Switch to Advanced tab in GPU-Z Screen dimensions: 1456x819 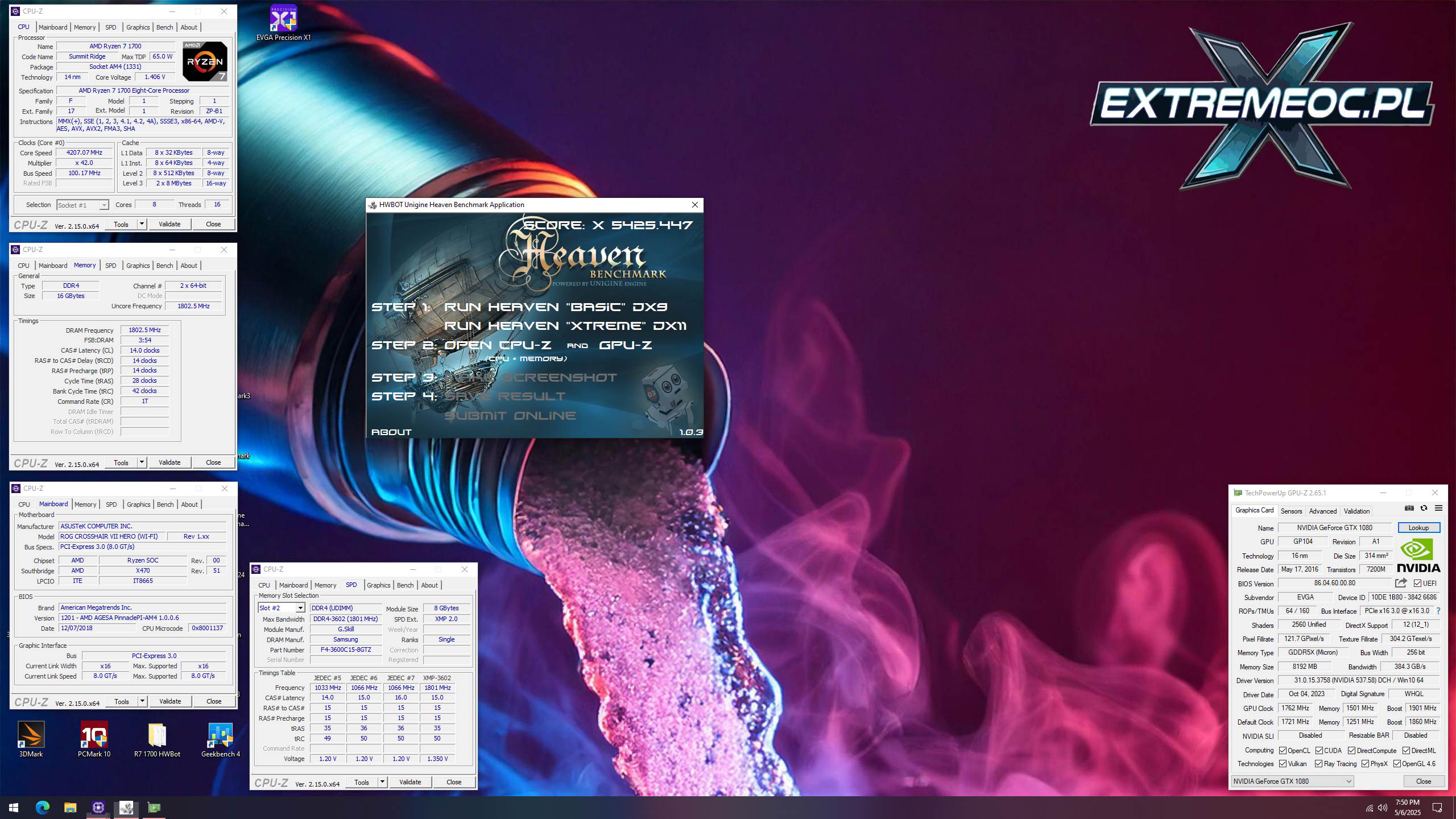1323,511
